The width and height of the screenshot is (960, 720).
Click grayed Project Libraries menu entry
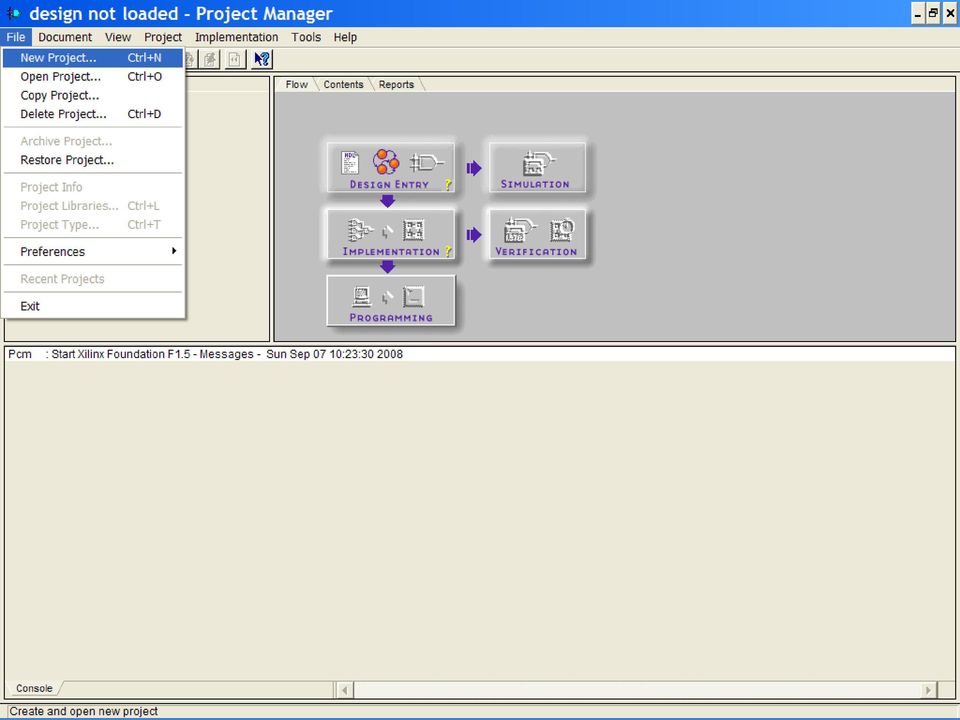point(93,206)
